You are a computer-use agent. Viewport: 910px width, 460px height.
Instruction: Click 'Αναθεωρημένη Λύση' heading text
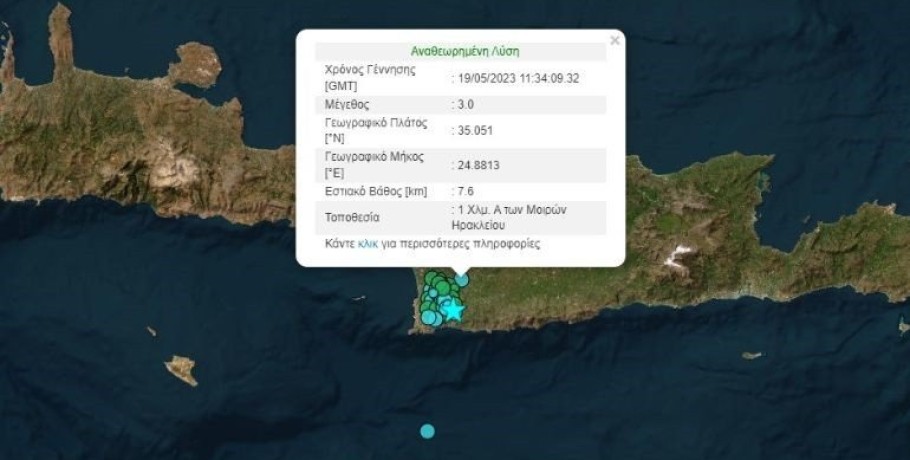pos(465,51)
